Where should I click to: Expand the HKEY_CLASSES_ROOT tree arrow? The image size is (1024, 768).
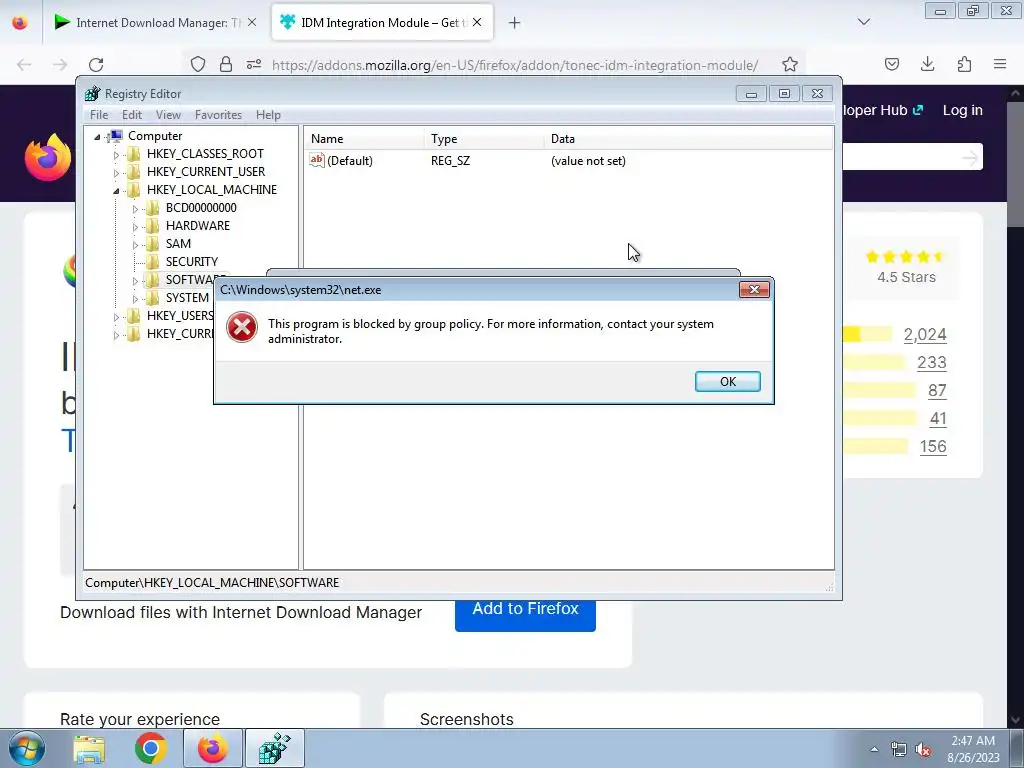(x=116, y=155)
